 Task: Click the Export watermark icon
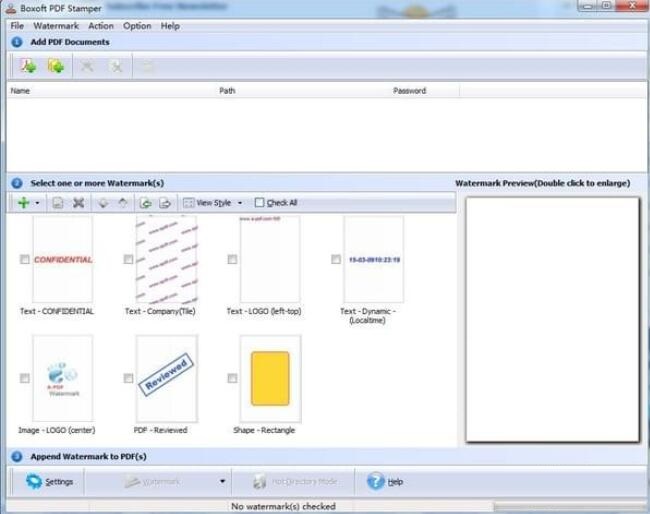[165, 203]
